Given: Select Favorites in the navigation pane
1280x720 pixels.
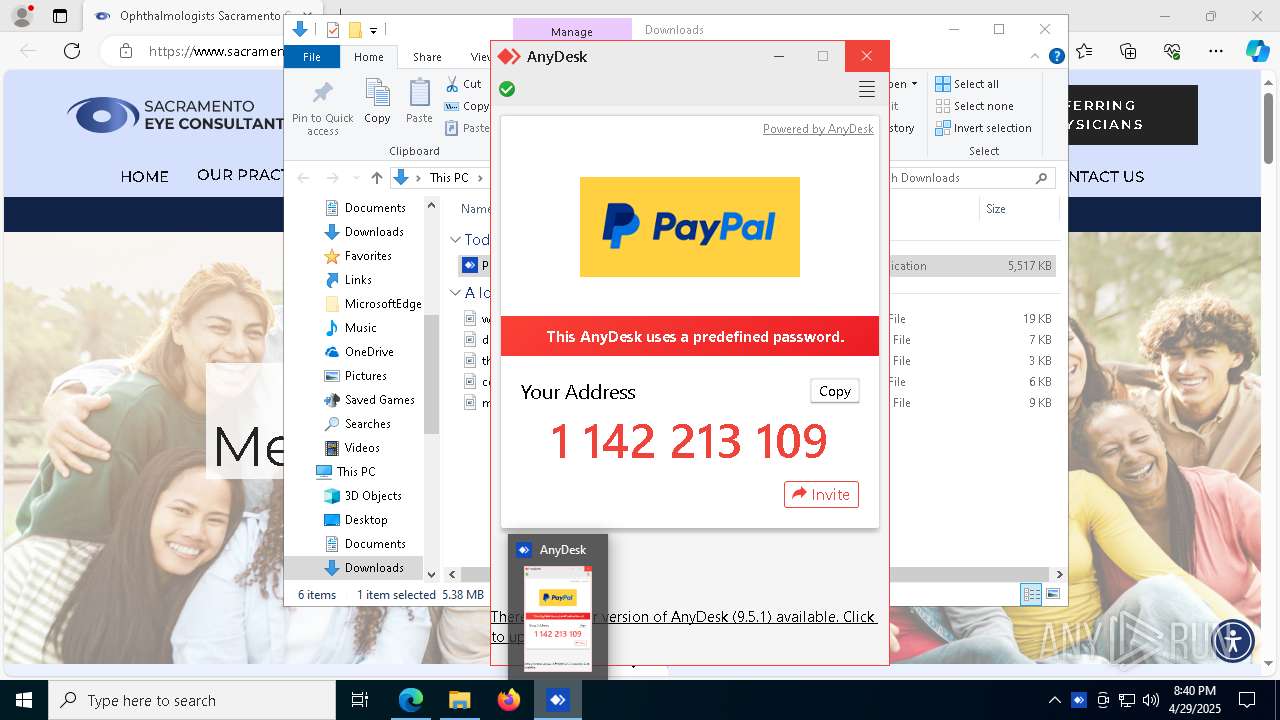Looking at the screenshot, I should 368,256.
